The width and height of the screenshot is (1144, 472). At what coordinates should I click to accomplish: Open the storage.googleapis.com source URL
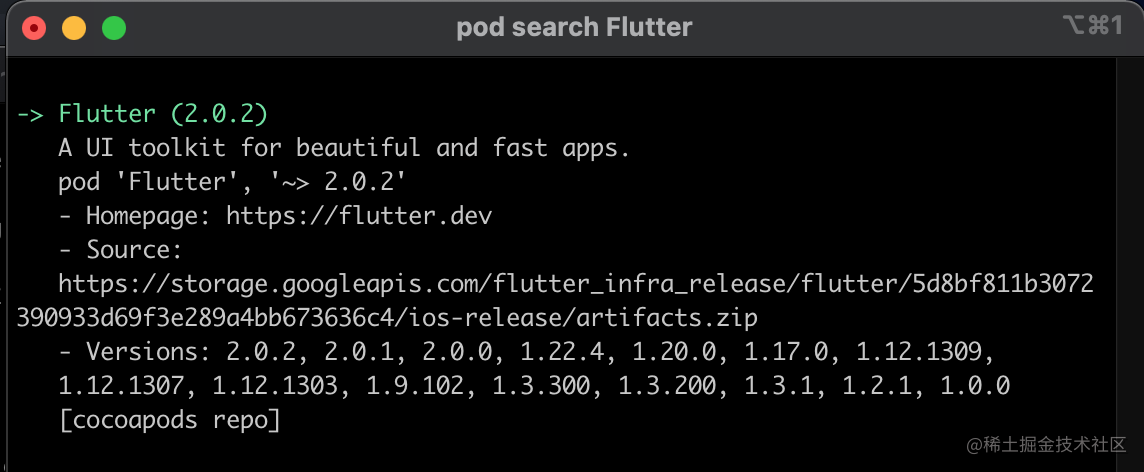pos(554,301)
